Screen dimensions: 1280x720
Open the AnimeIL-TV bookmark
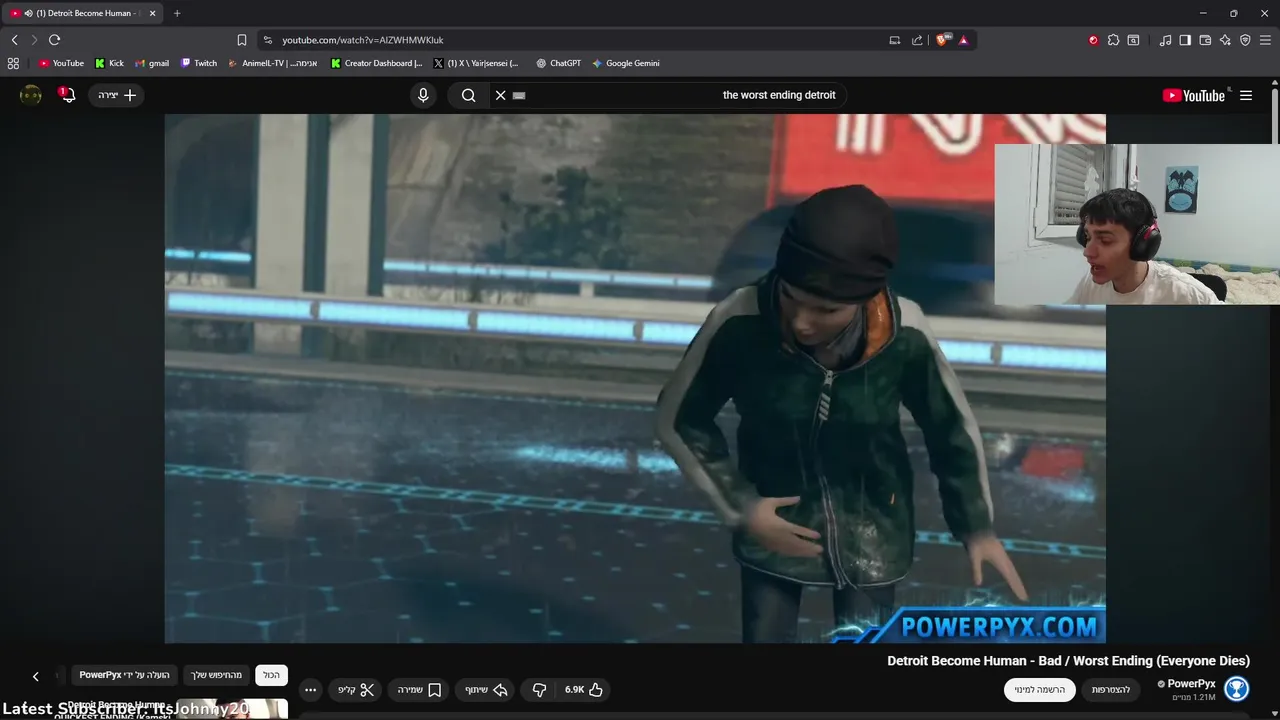click(272, 63)
